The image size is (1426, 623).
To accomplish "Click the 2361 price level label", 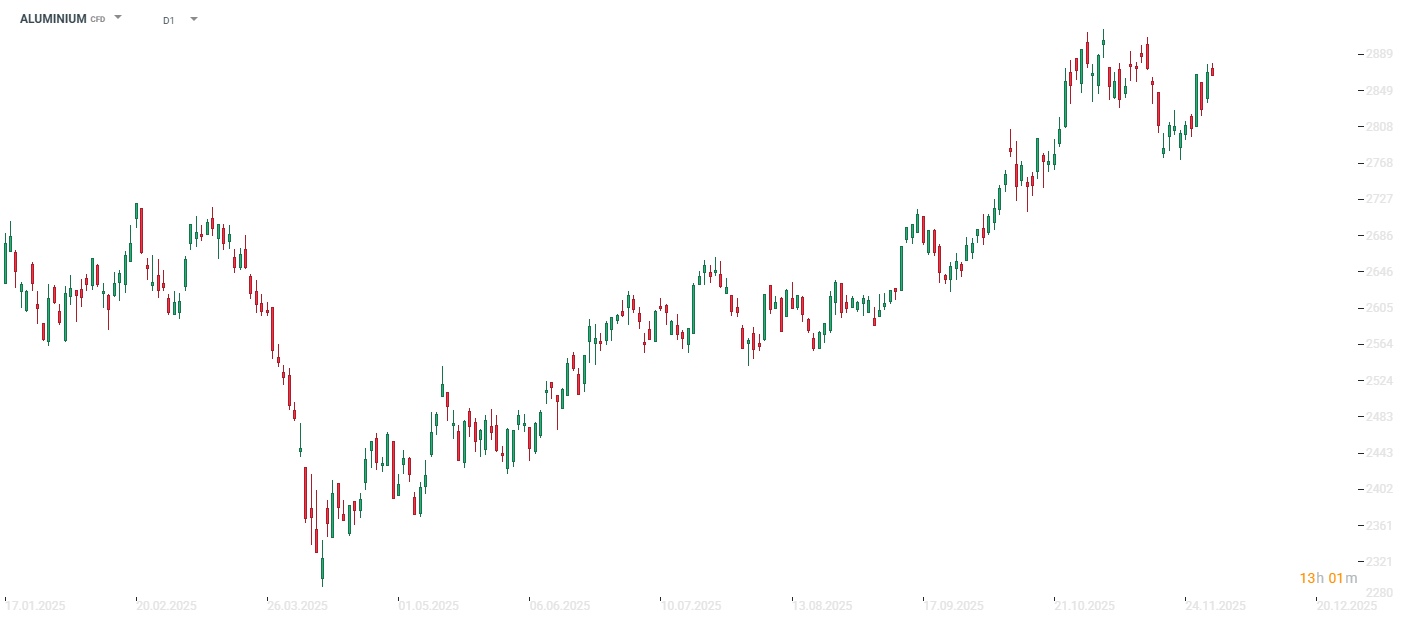I will [x=1378, y=526].
